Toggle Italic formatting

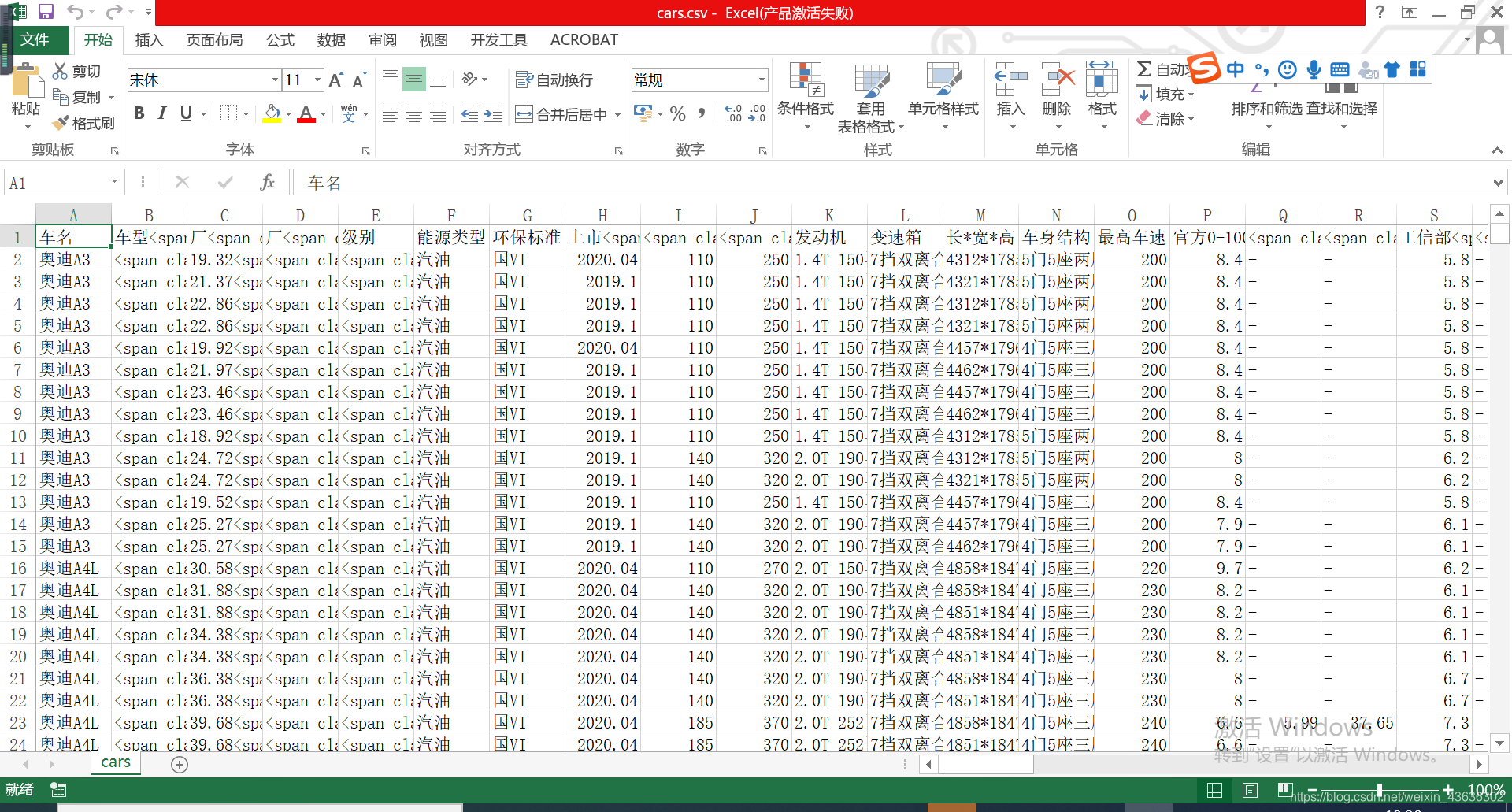click(x=162, y=113)
